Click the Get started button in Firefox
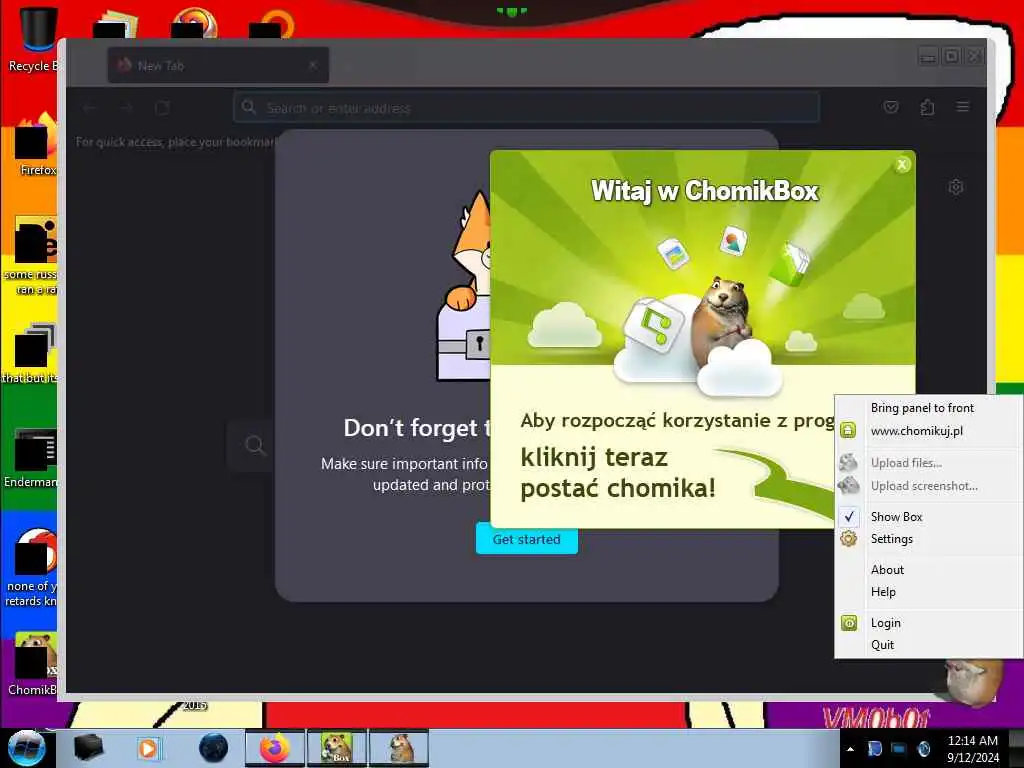The width and height of the screenshot is (1024, 768). (x=526, y=539)
